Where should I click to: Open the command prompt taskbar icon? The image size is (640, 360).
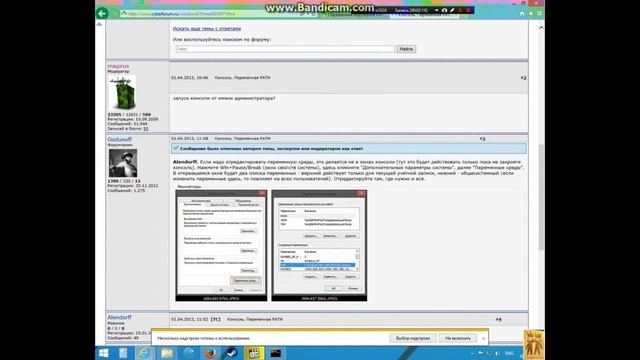(x=276, y=353)
